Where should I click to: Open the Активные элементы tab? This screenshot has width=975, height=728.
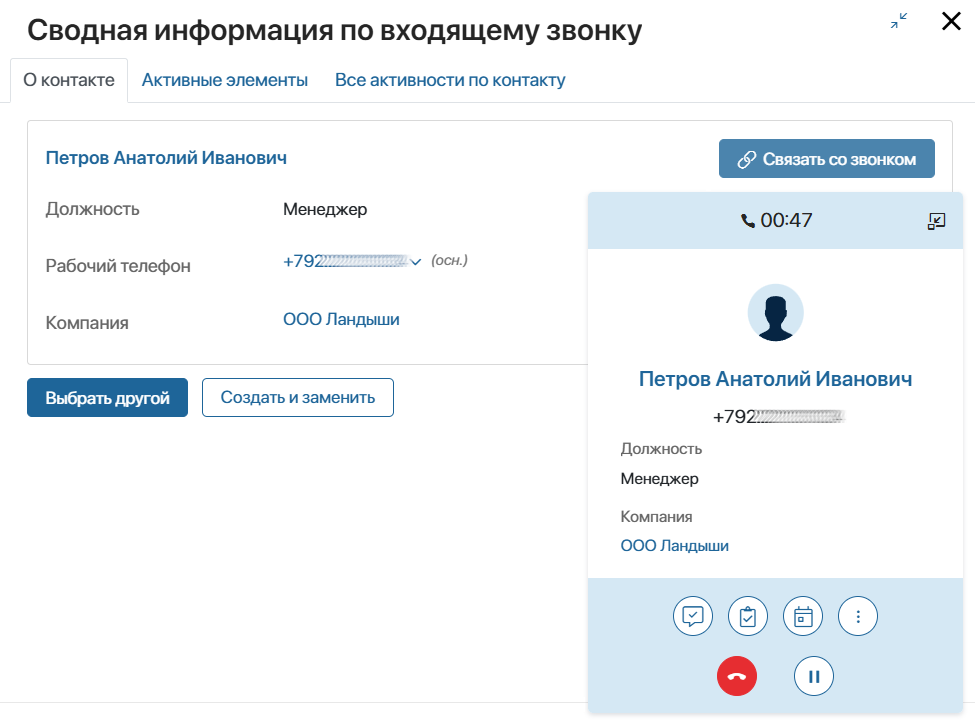[x=224, y=80]
